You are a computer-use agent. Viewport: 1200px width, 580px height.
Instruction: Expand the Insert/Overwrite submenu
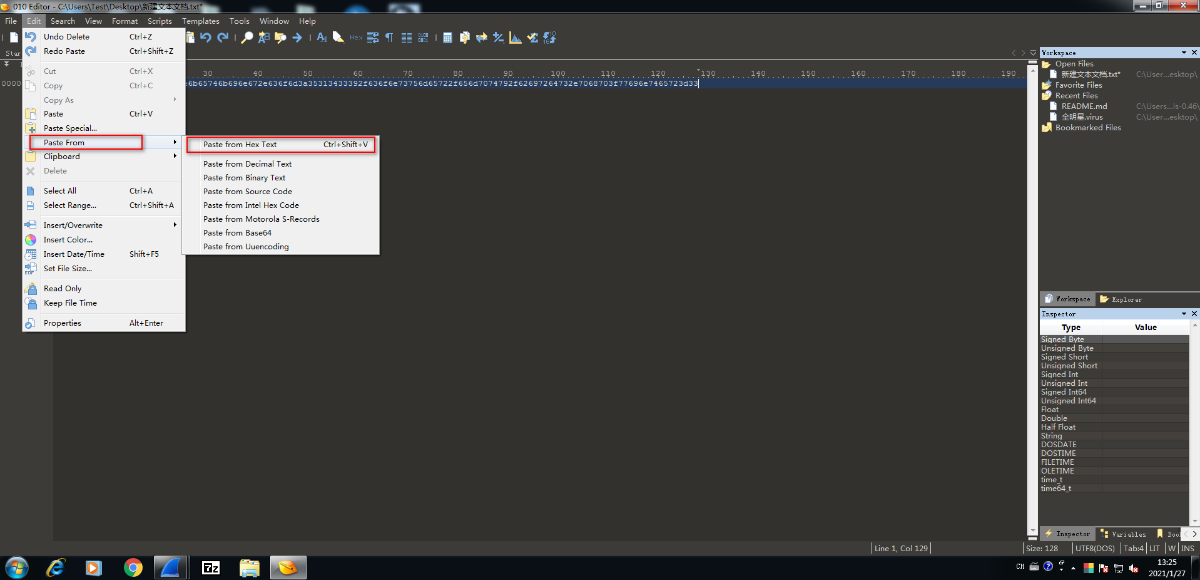pyautogui.click(x=105, y=225)
